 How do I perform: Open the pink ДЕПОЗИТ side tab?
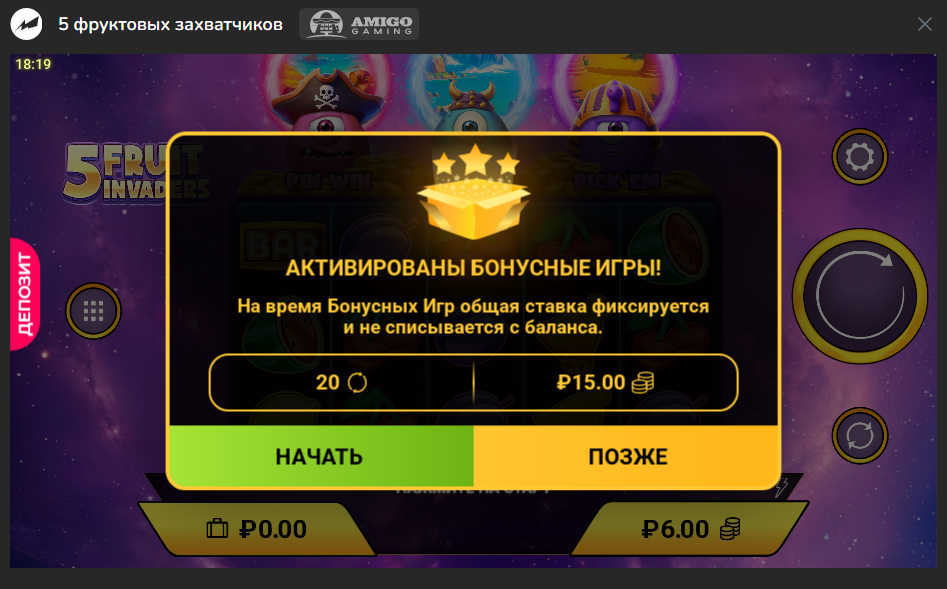(x=25, y=294)
